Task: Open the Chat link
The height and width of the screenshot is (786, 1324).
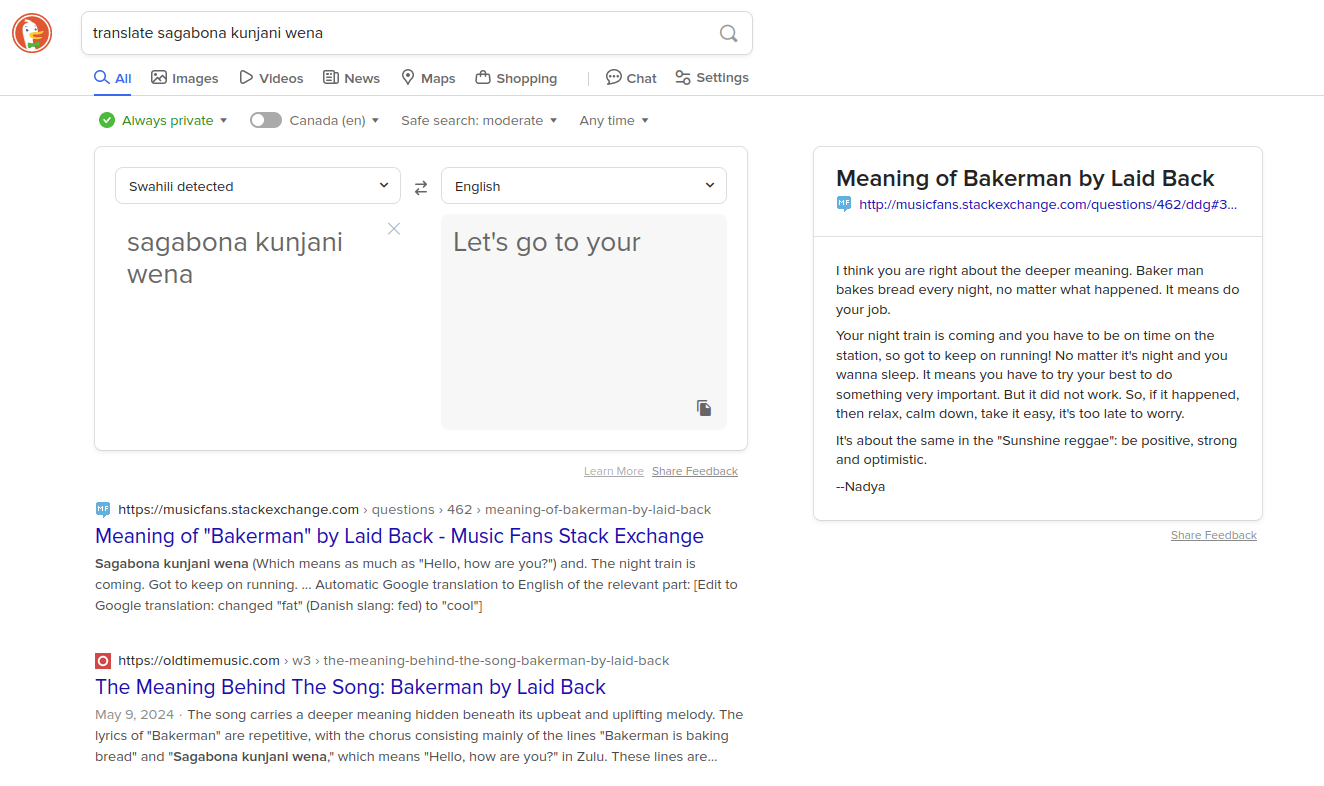Action: pyautogui.click(x=631, y=78)
